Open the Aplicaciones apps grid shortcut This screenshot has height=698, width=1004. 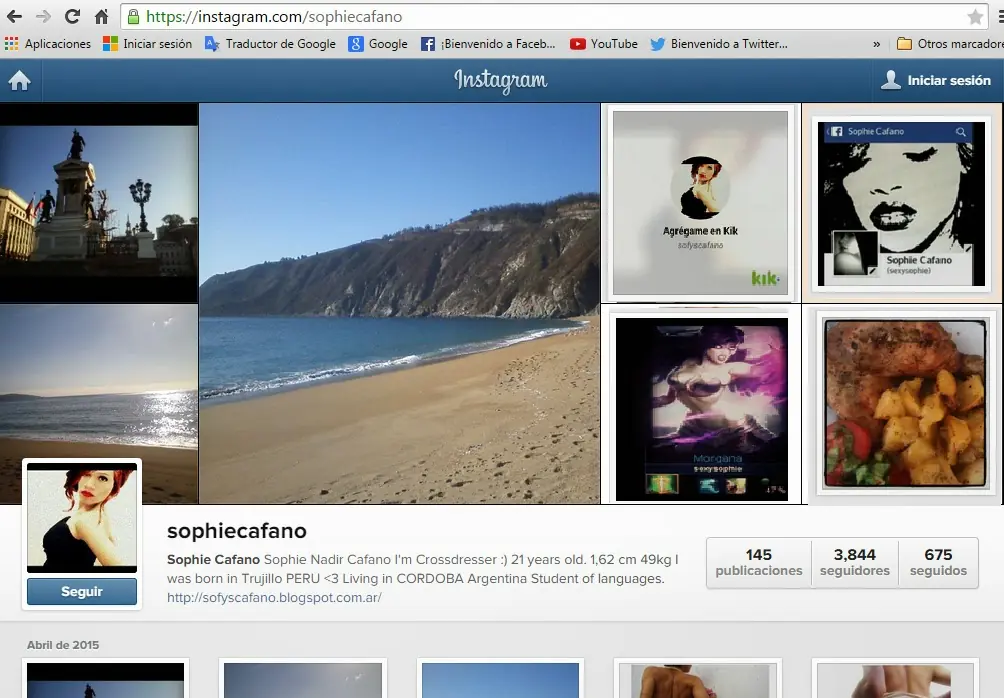[x=48, y=44]
